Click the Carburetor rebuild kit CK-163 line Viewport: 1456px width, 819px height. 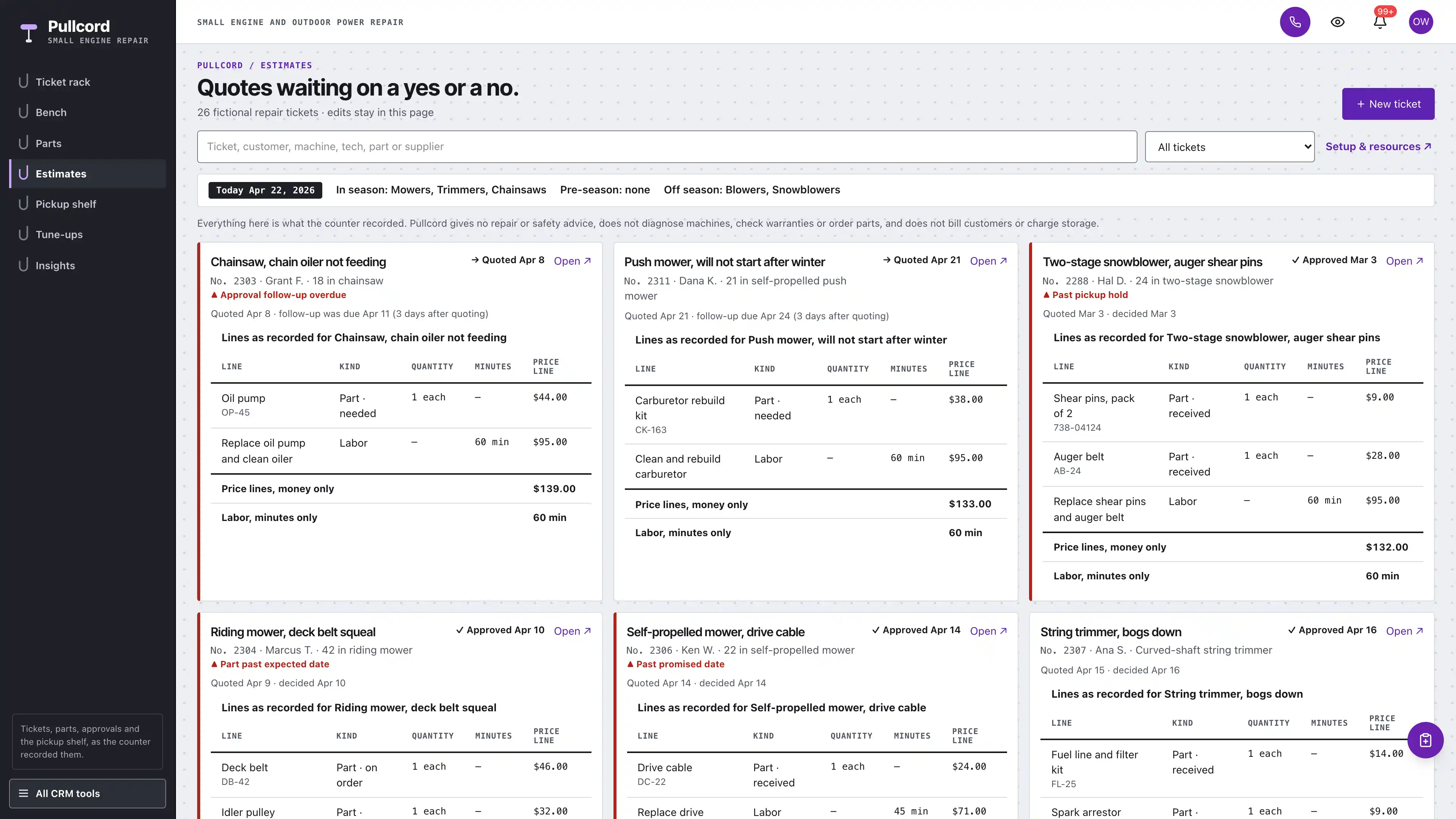(816, 415)
